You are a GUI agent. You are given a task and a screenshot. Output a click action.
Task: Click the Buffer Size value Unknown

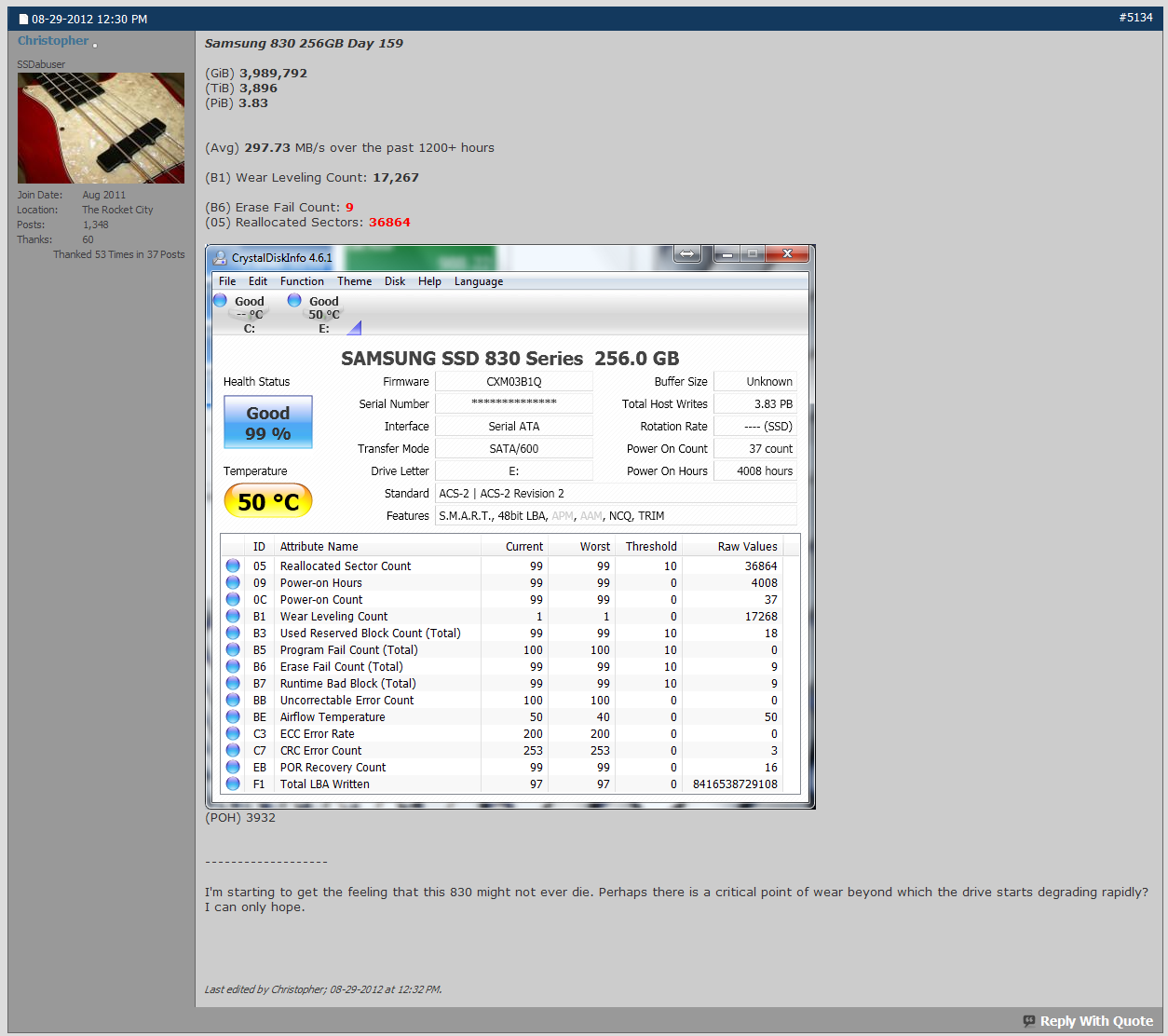755,382
